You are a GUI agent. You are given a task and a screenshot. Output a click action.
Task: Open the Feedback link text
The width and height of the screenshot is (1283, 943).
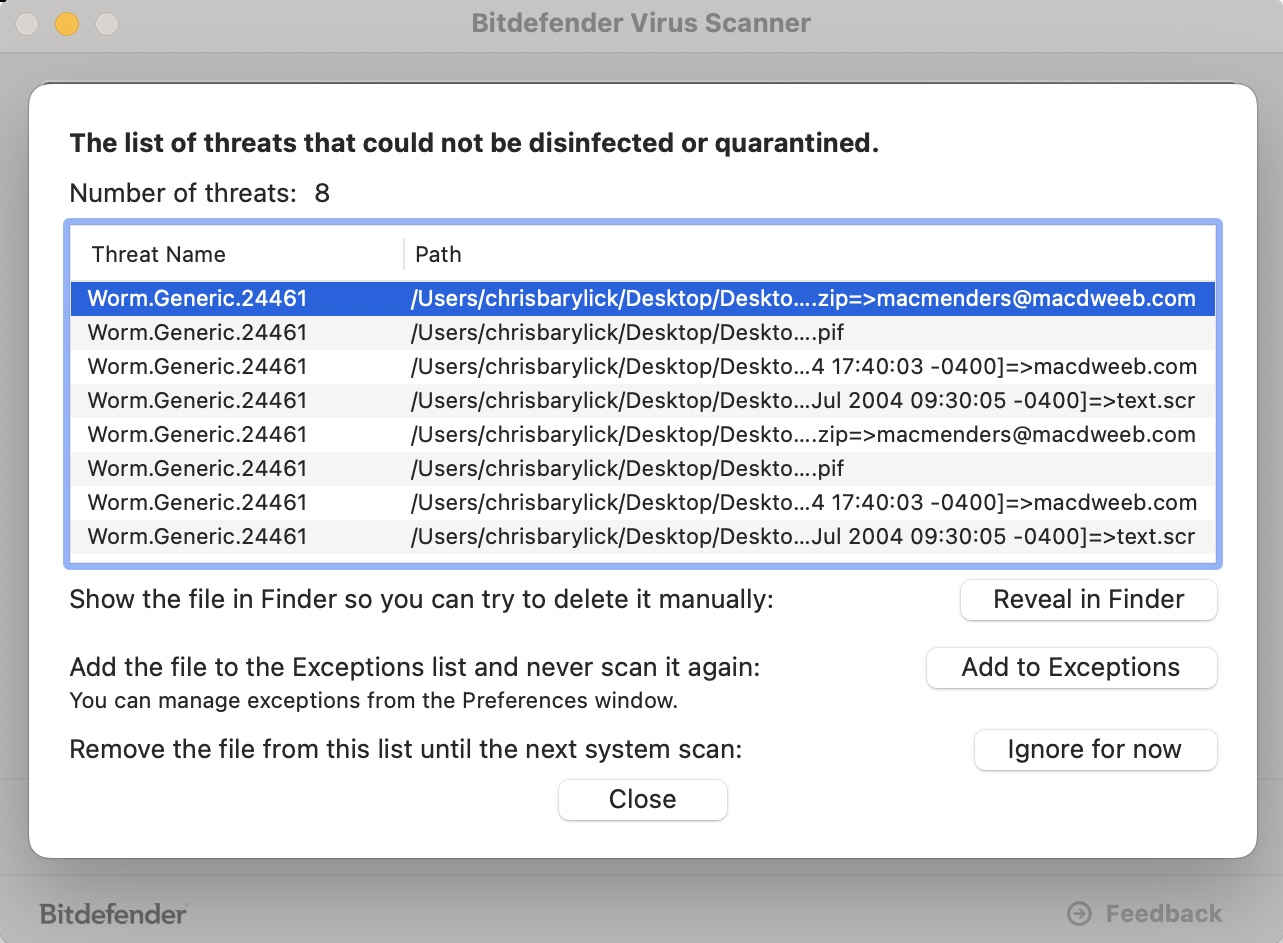(x=1163, y=913)
